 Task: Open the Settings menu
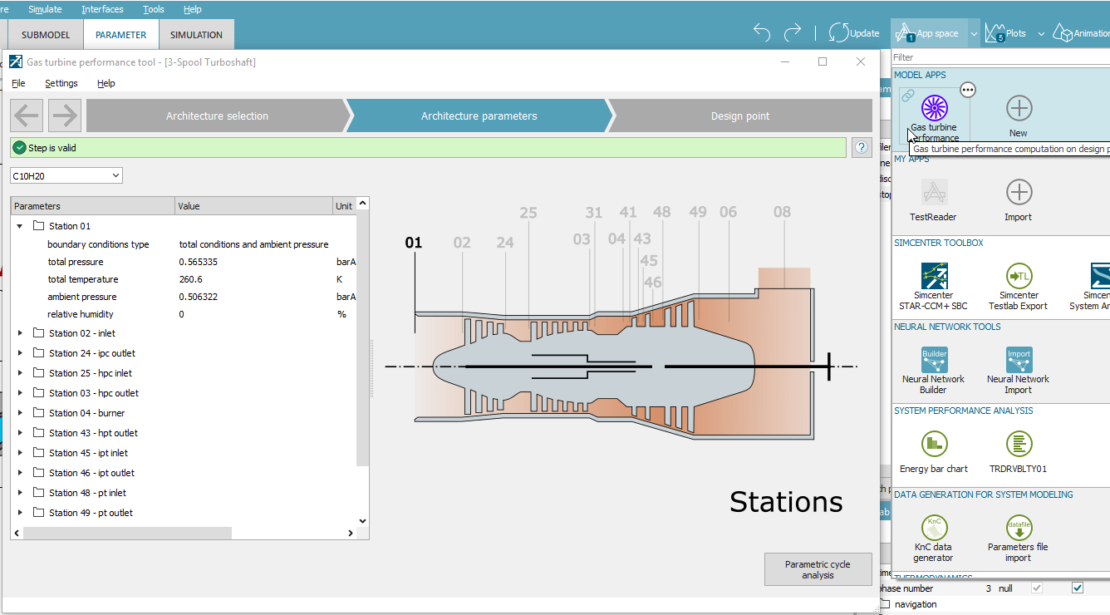pos(61,83)
